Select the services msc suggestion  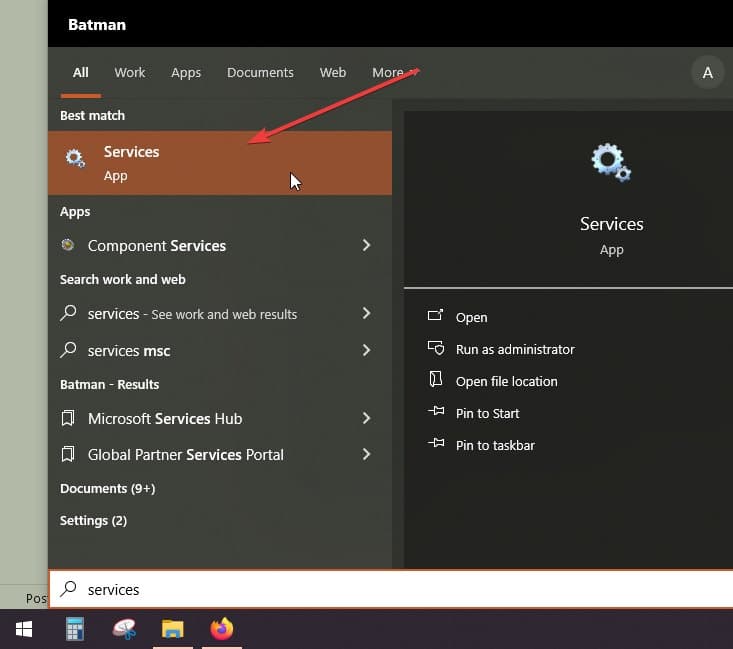220,351
